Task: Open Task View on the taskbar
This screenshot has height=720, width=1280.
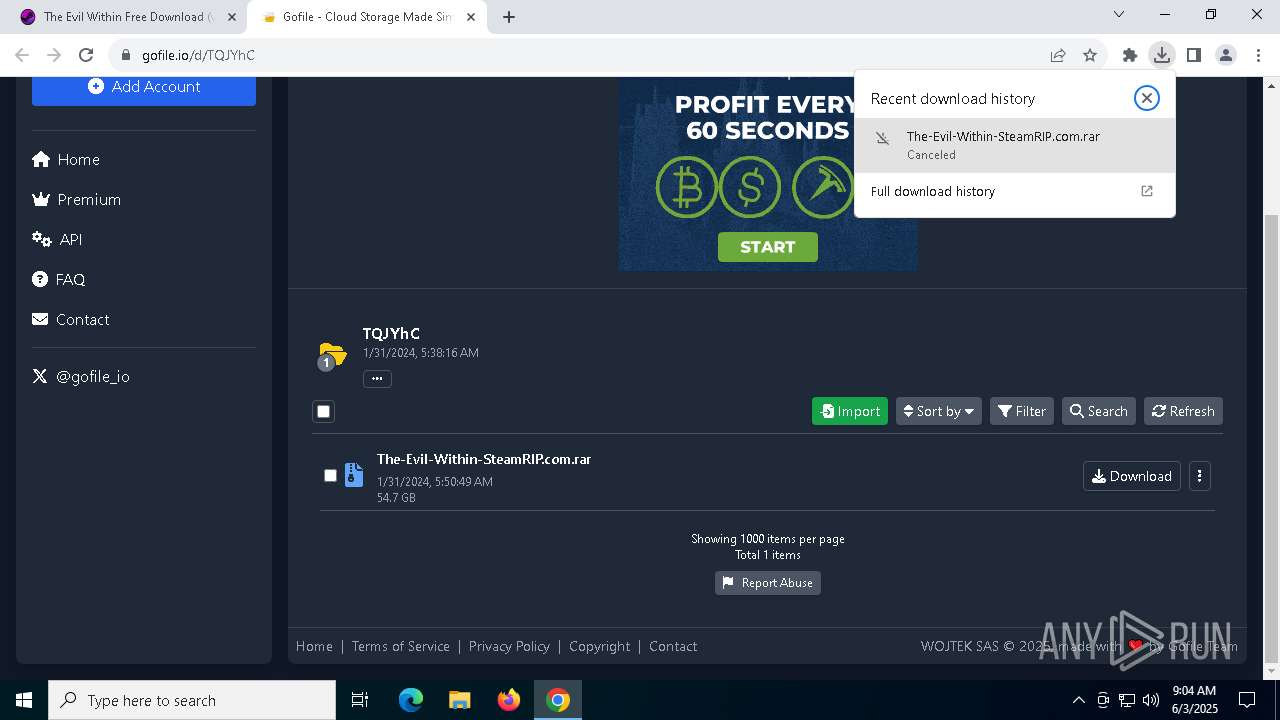Action: coord(360,700)
